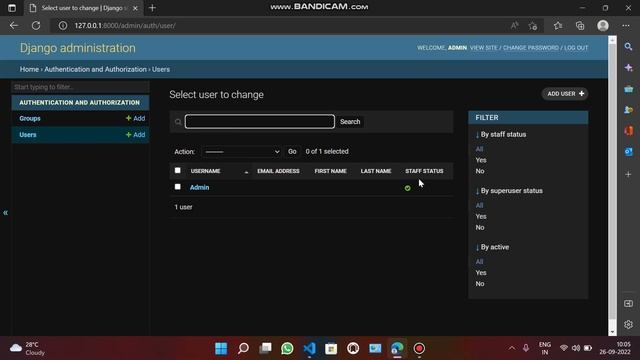The height and width of the screenshot is (360, 640).
Task: Open Users in the sidebar
Action: (x=28, y=135)
